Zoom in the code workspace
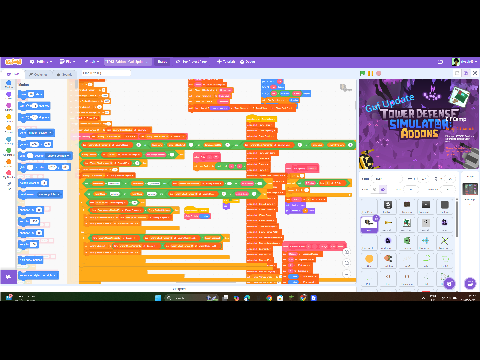The image size is (480, 360). pos(347,252)
